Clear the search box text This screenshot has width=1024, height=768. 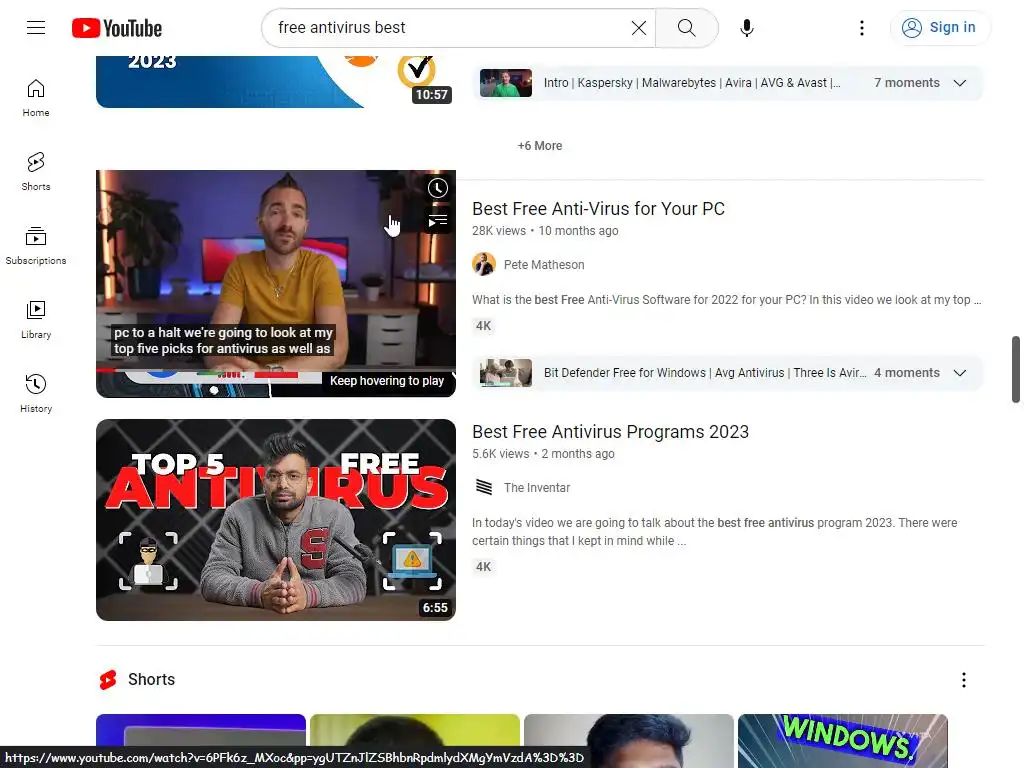tap(639, 27)
